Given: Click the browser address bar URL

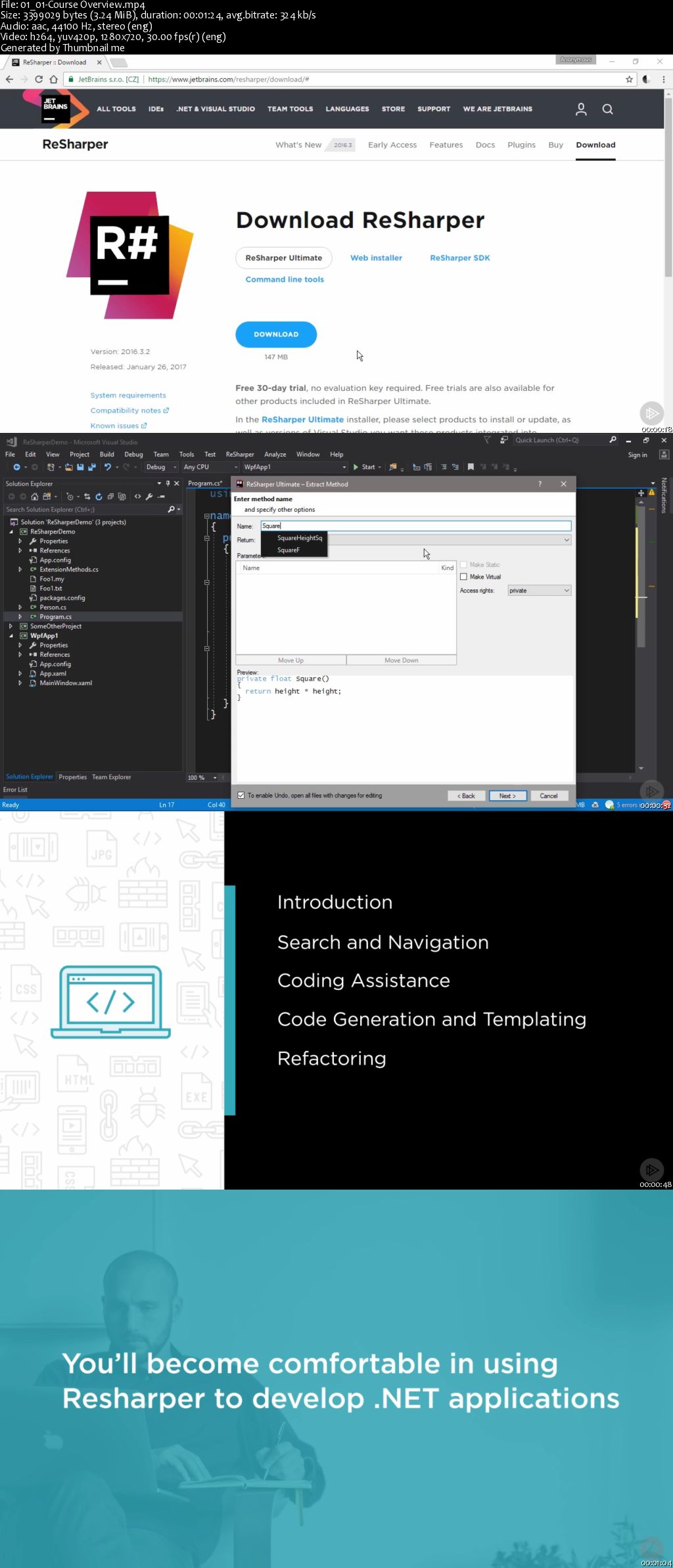Looking at the screenshot, I should 229,79.
